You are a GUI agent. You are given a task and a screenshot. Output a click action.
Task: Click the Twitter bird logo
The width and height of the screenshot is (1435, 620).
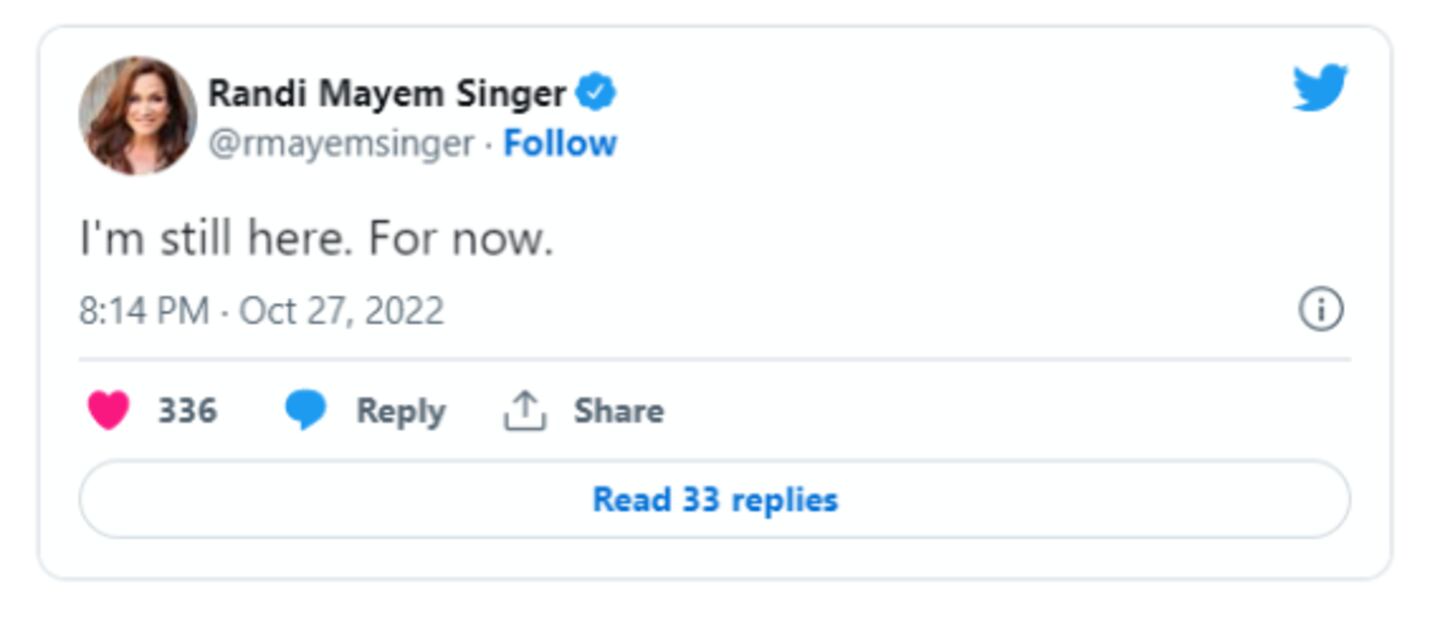[x=1319, y=88]
